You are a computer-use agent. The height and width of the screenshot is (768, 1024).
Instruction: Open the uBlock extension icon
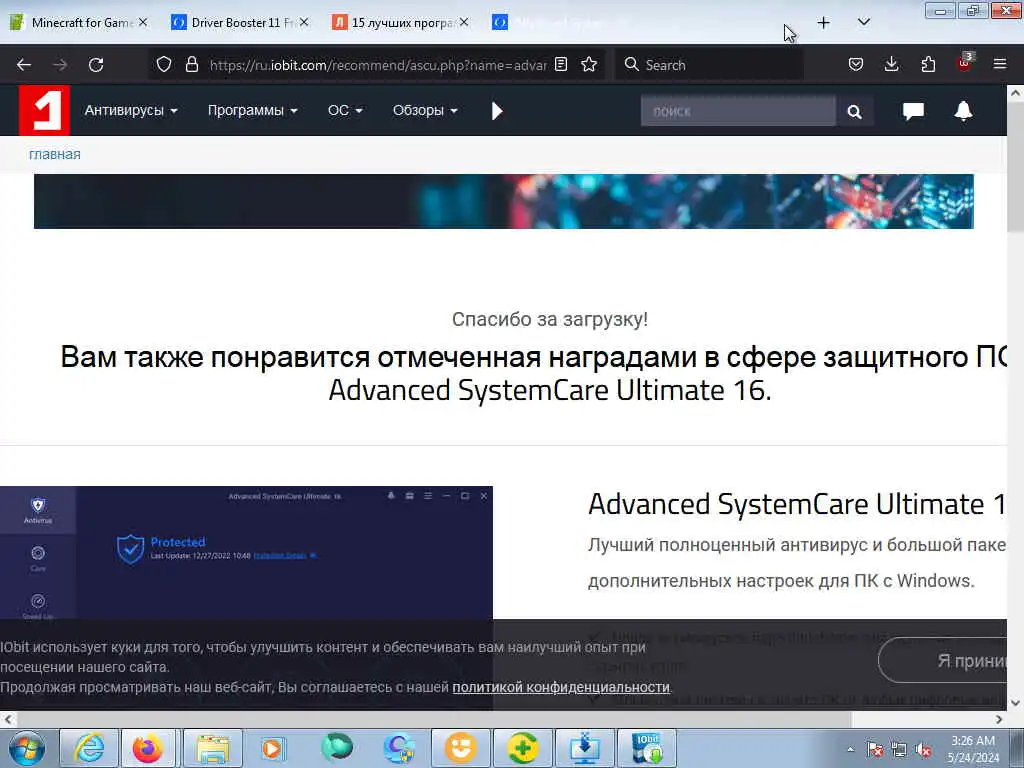click(x=965, y=63)
